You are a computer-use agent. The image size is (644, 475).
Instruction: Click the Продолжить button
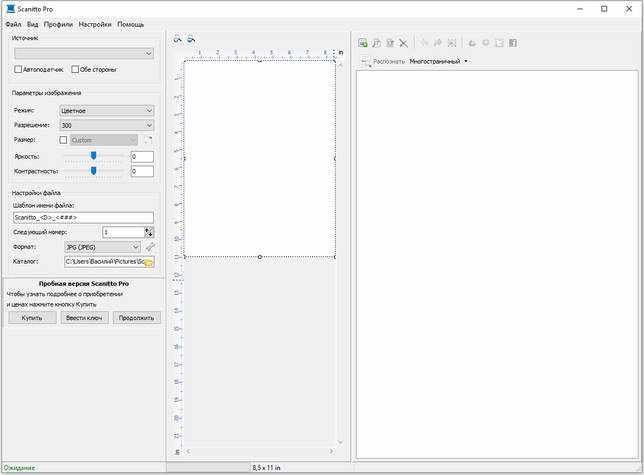tap(136, 318)
